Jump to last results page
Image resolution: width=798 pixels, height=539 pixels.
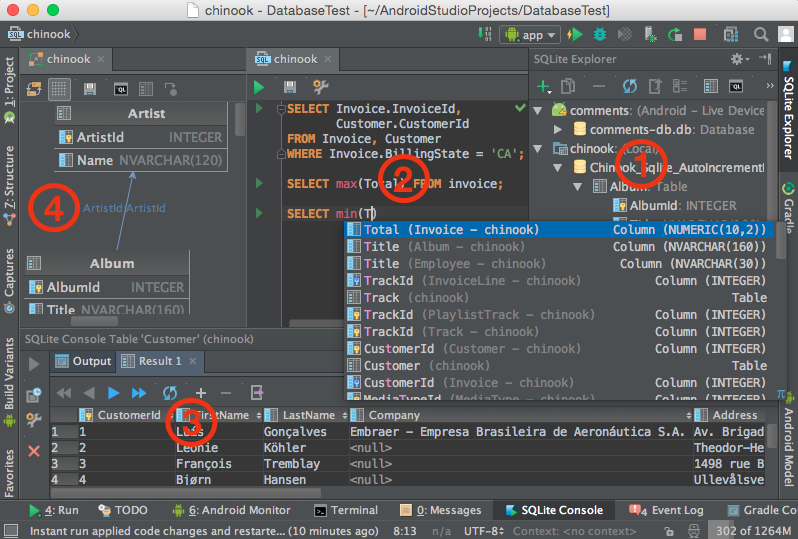(x=138, y=393)
